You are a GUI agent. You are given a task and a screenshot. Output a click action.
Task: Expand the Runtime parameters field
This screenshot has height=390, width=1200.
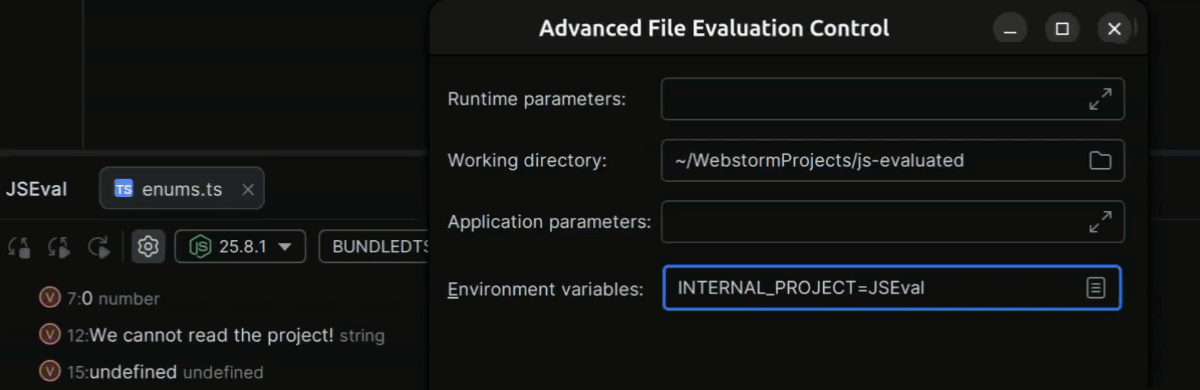click(1100, 99)
